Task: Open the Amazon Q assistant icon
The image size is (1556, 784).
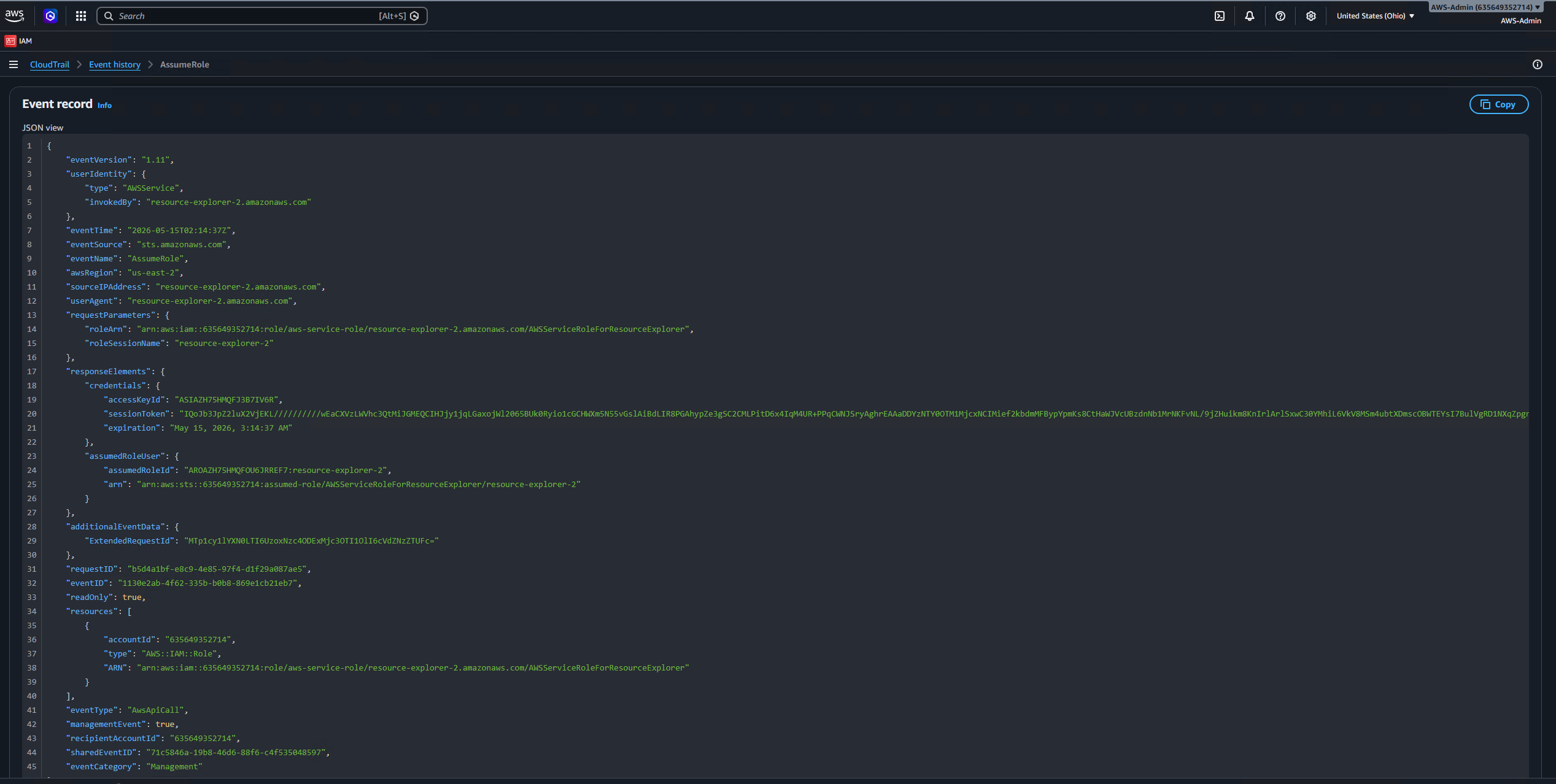Action: pyautogui.click(x=50, y=16)
